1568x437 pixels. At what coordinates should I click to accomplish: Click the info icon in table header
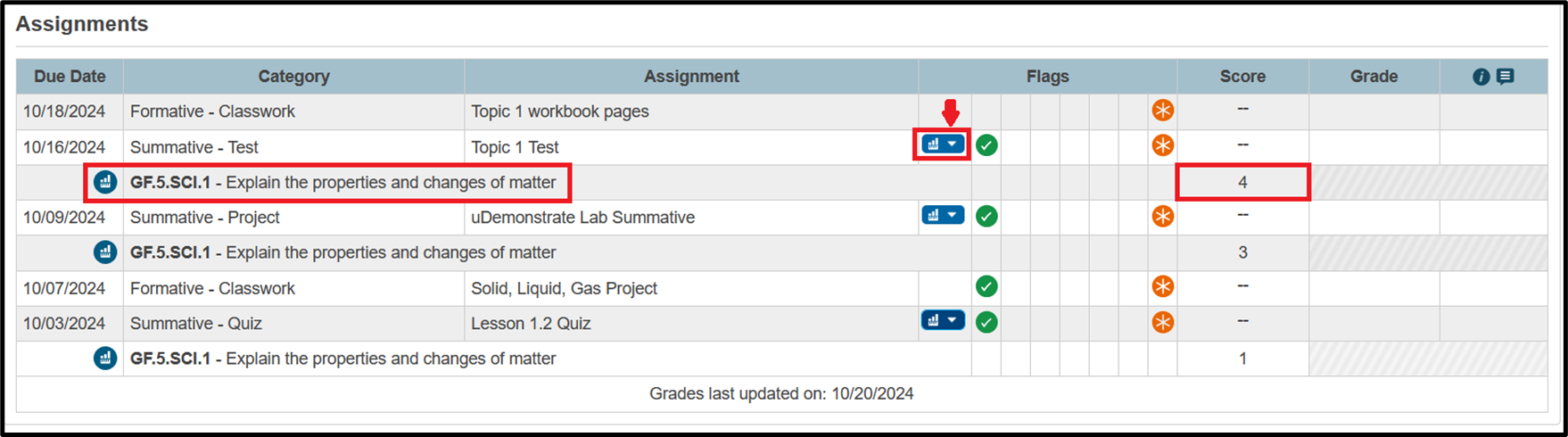pyautogui.click(x=1481, y=77)
